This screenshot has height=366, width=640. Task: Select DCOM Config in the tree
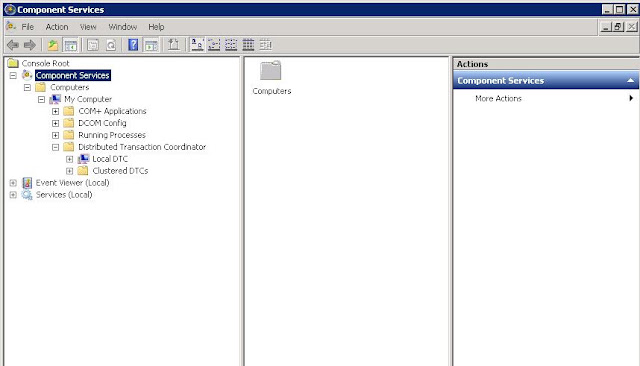coord(102,123)
